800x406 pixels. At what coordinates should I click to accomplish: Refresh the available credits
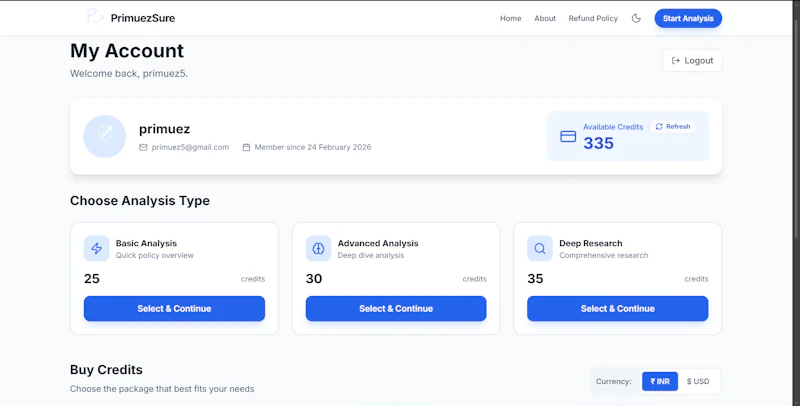pyautogui.click(x=672, y=126)
